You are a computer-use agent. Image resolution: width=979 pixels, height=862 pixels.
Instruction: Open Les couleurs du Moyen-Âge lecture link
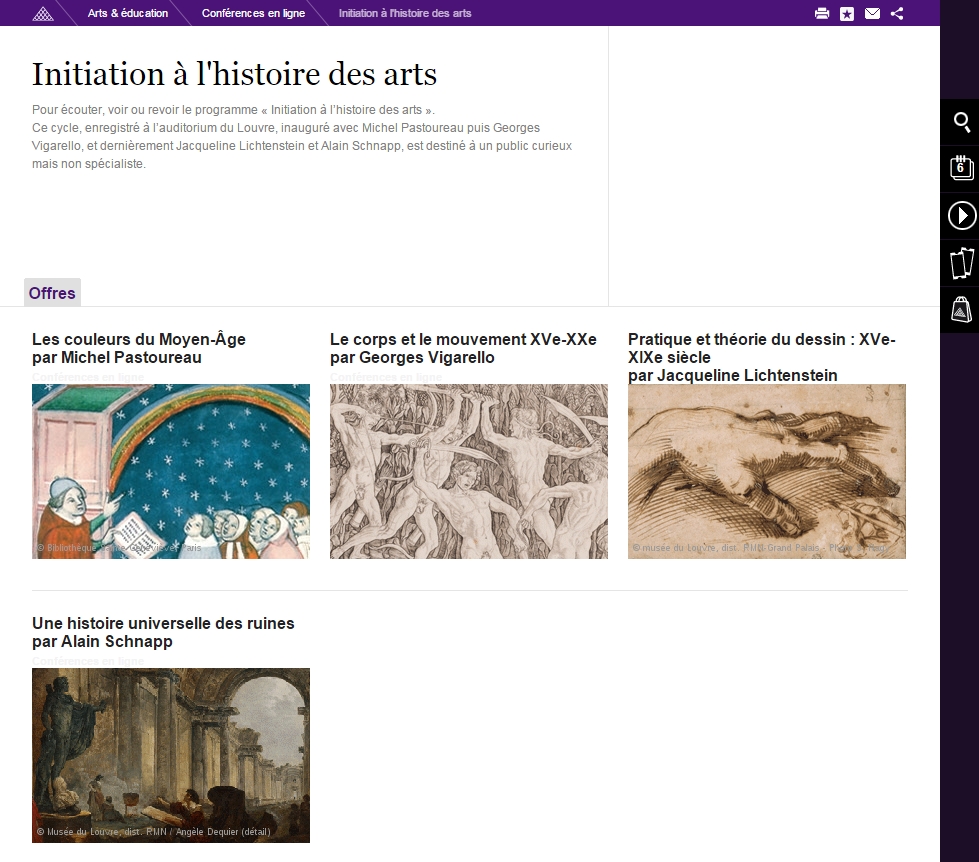(139, 348)
